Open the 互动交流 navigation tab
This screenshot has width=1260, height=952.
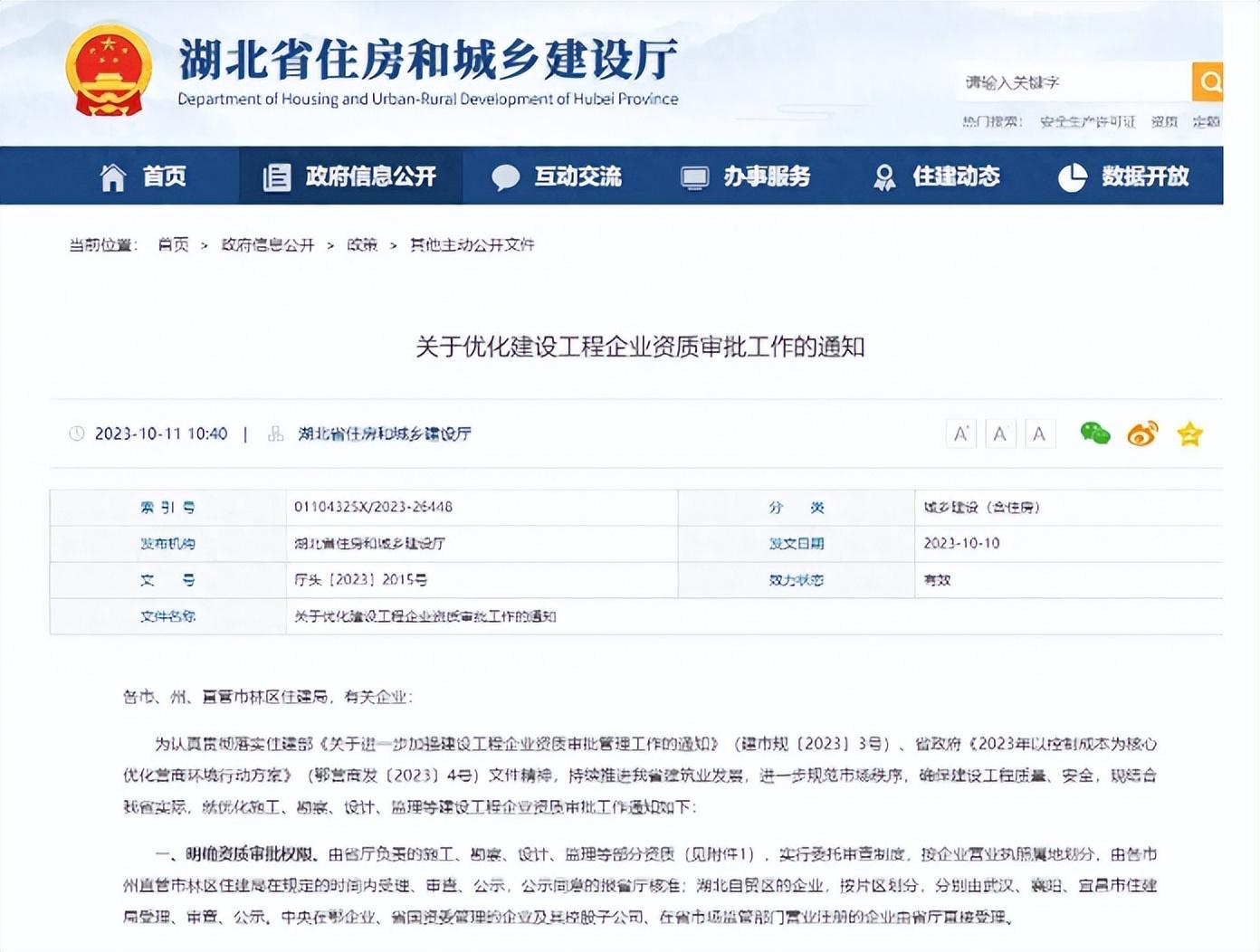[x=557, y=176]
